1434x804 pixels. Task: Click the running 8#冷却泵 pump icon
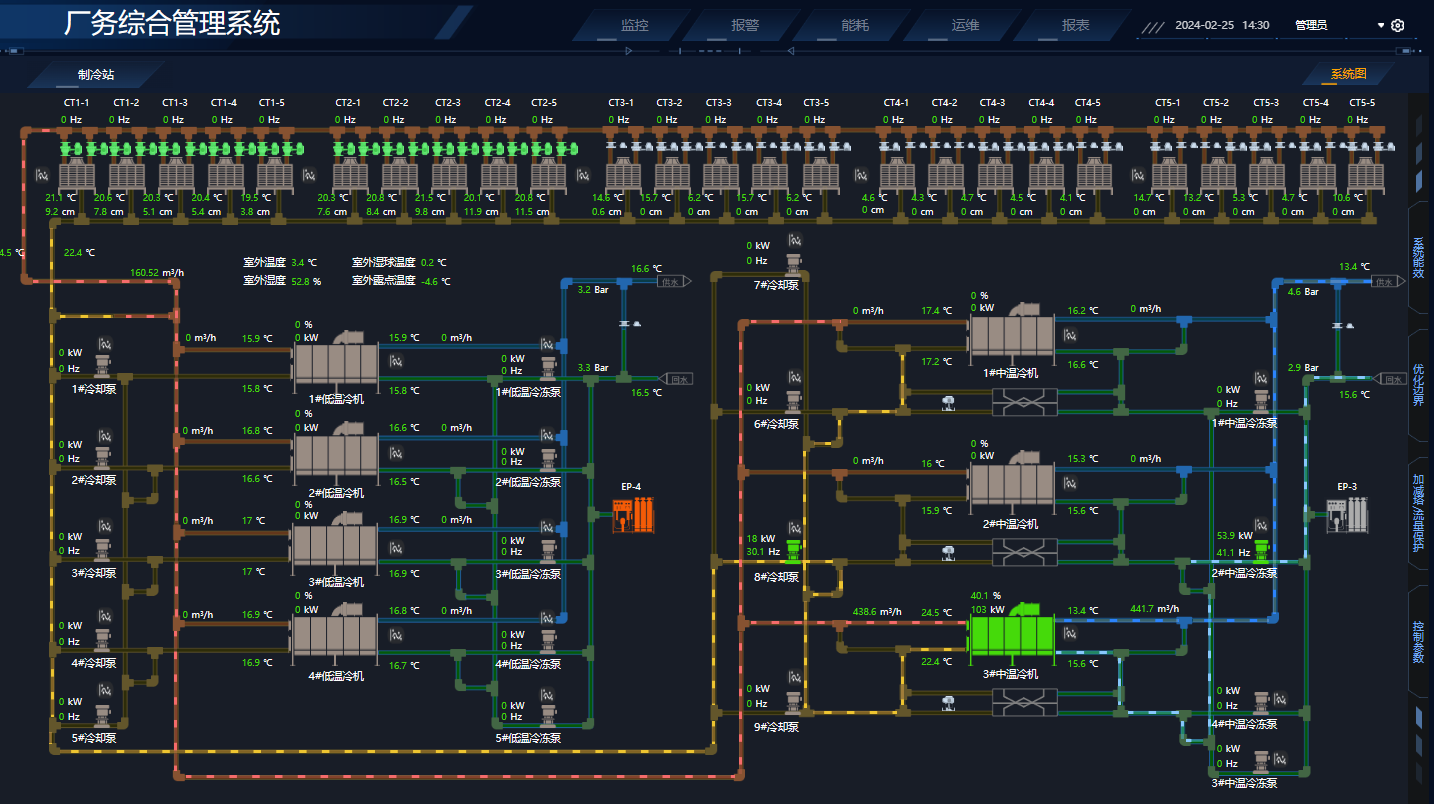point(795,551)
